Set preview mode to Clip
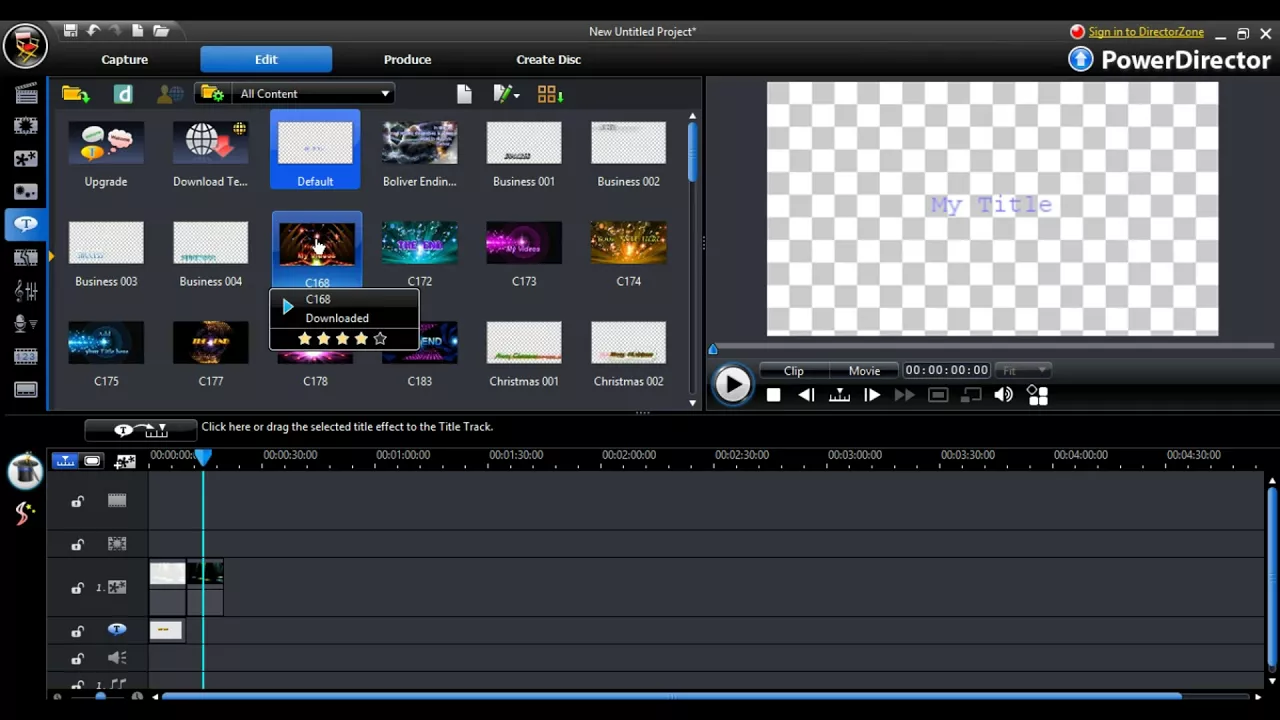The width and height of the screenshot is (1280, 720). tap(793, 371)
